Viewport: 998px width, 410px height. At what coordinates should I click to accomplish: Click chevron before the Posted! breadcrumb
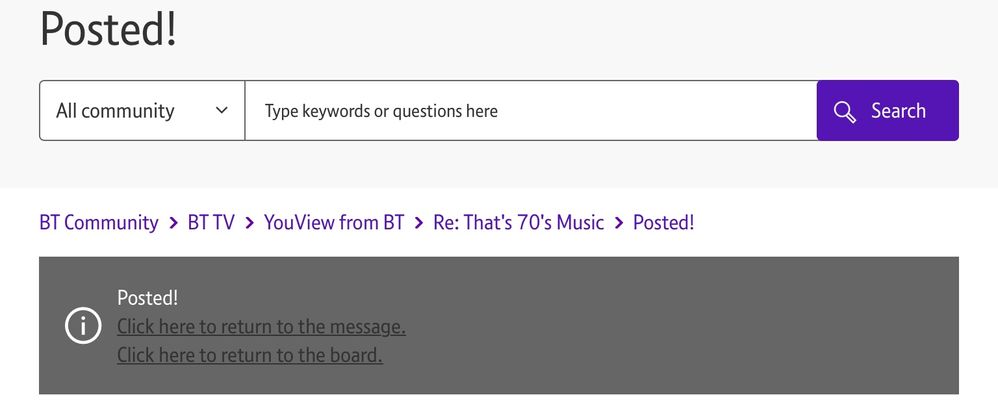pos(619,222)
